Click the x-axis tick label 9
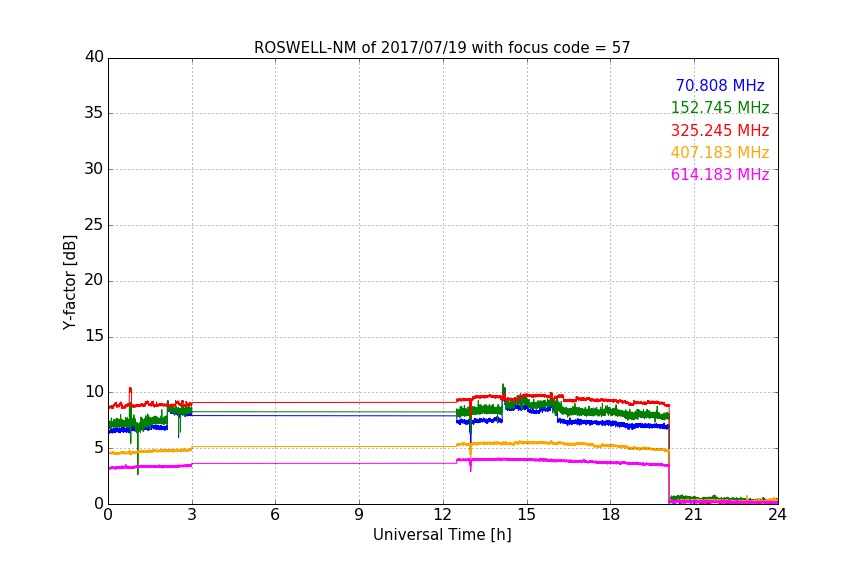Image resolution: width=864 pixels, height=576 pixels. [359, 515]
